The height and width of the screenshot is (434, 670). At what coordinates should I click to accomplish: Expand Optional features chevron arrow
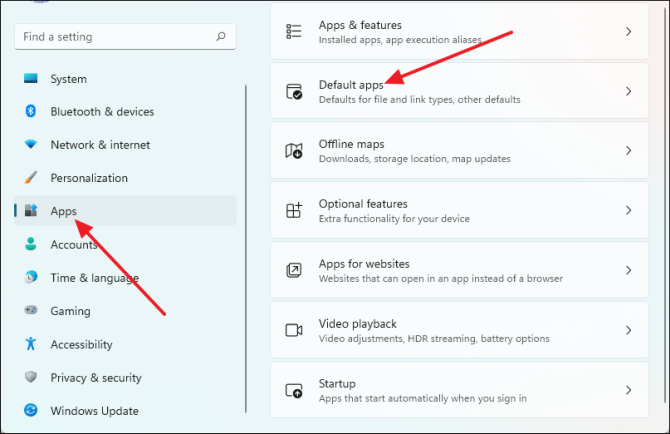click(x=628, y=210)
